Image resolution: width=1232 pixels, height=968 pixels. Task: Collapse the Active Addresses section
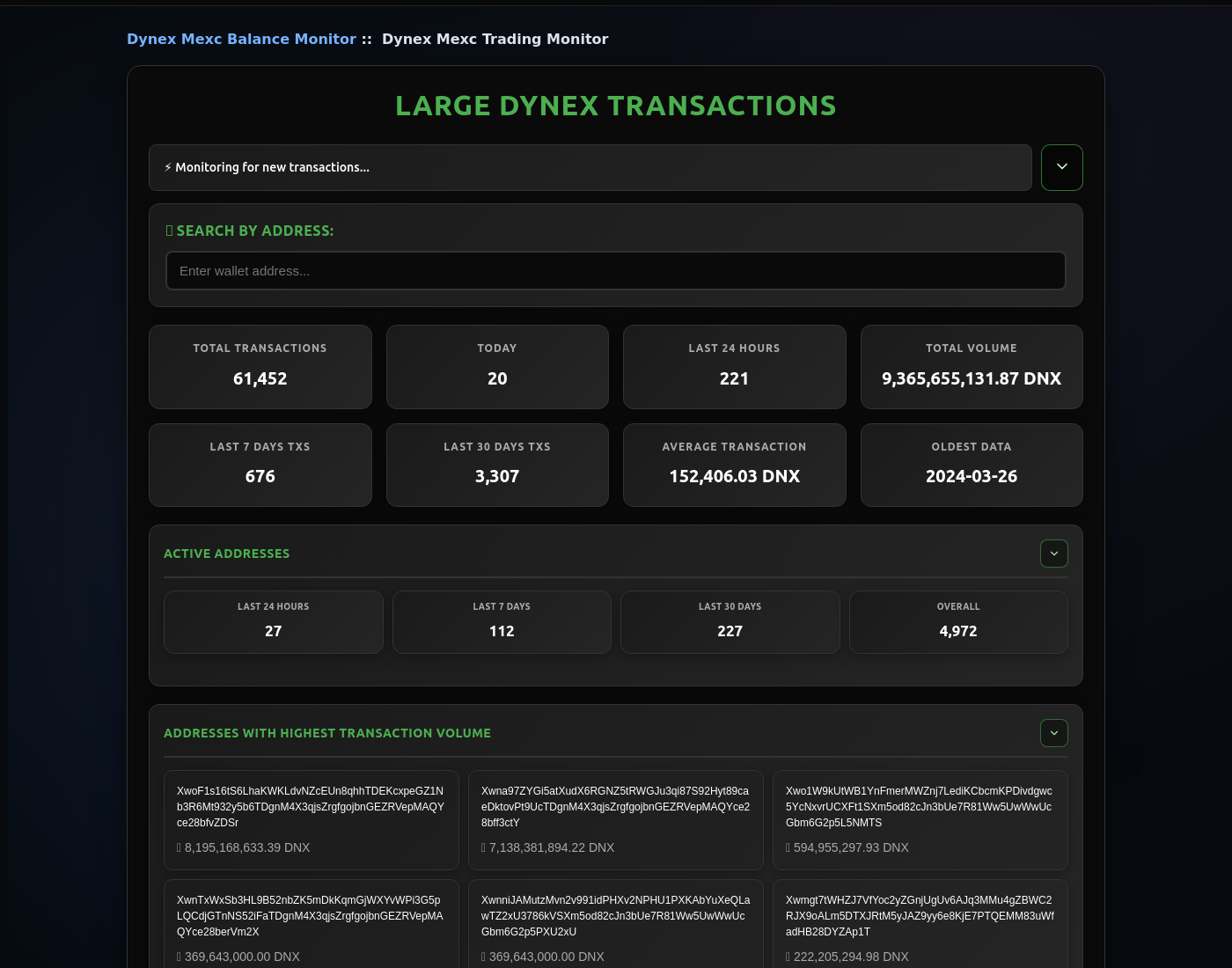pyautogui.click(x=1054, y=554)
